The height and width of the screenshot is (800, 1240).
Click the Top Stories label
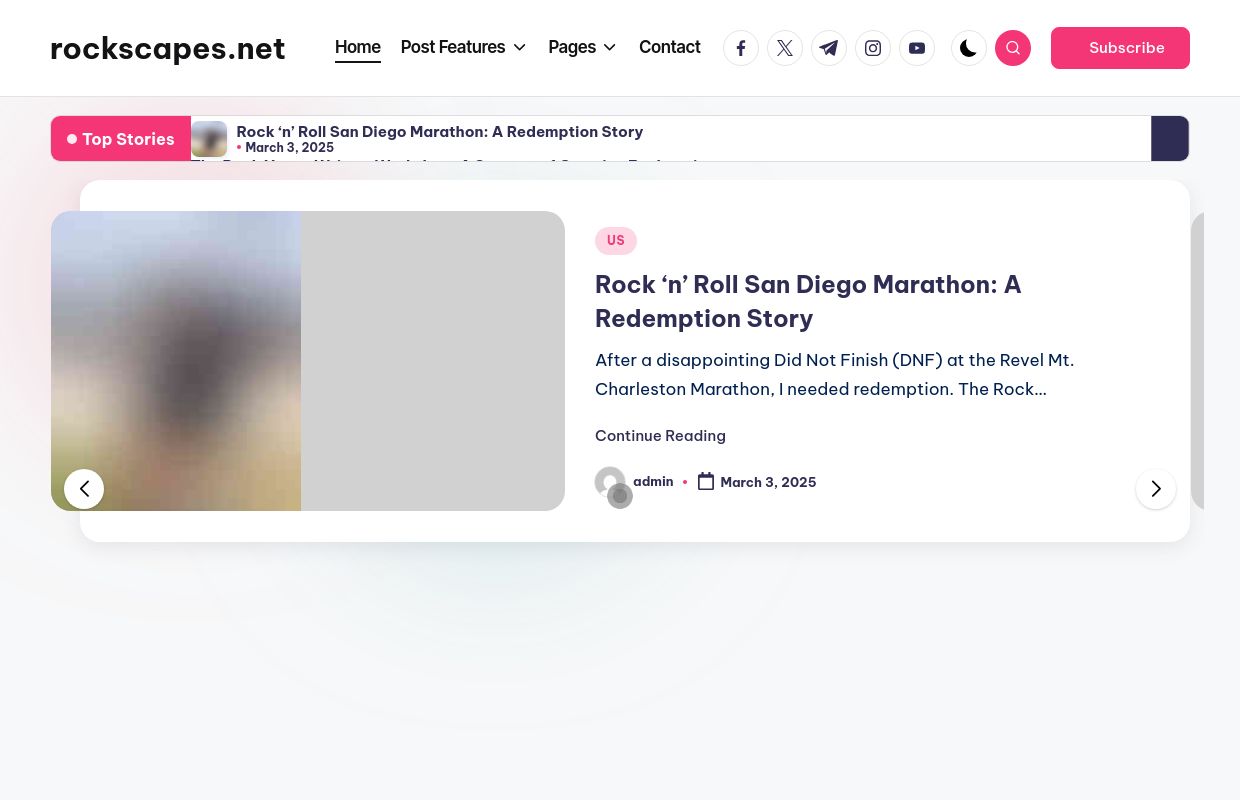[121, 139]
